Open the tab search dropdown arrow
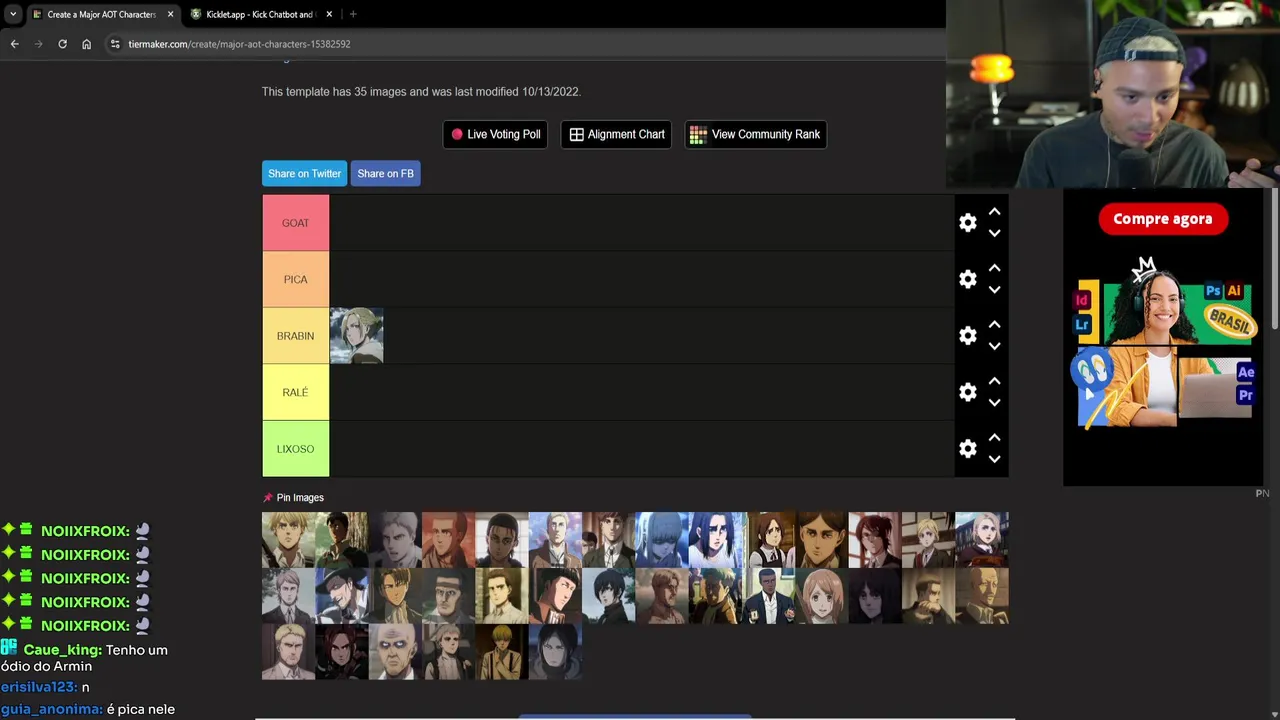Viewport: 1280px width, 720px height. click(13, 14)
